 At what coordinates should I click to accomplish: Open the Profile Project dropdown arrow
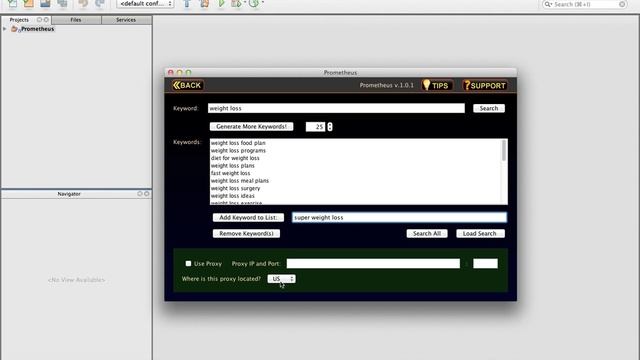(x=262, y=2)
